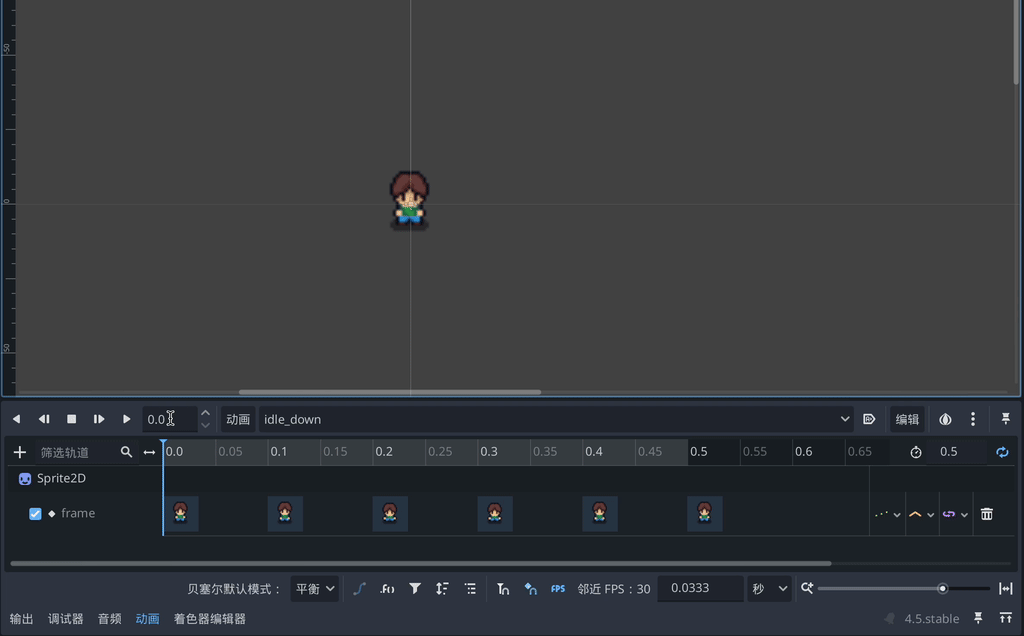
Task: Delete the frame track
Action: point(987,515)
